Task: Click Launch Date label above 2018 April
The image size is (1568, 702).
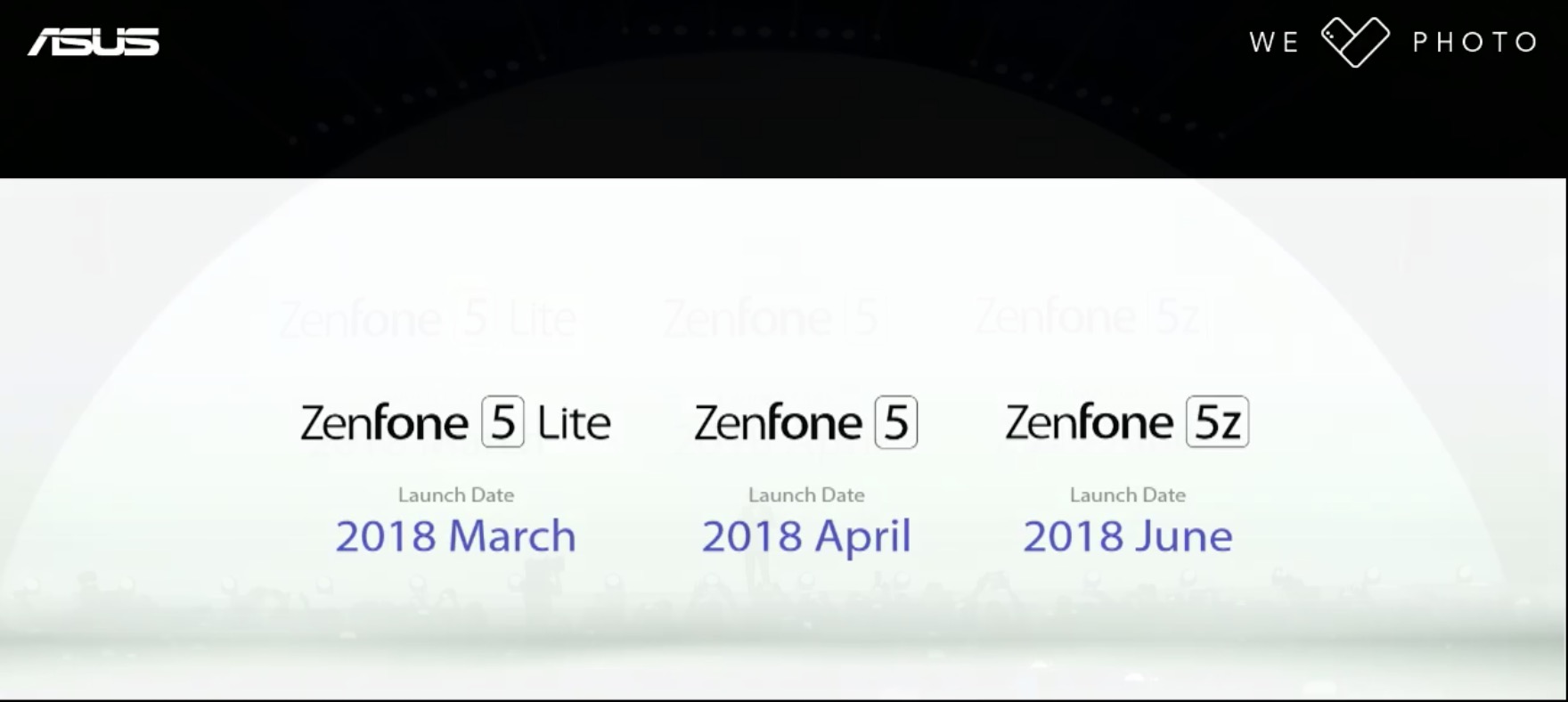Action: (806, 494)
